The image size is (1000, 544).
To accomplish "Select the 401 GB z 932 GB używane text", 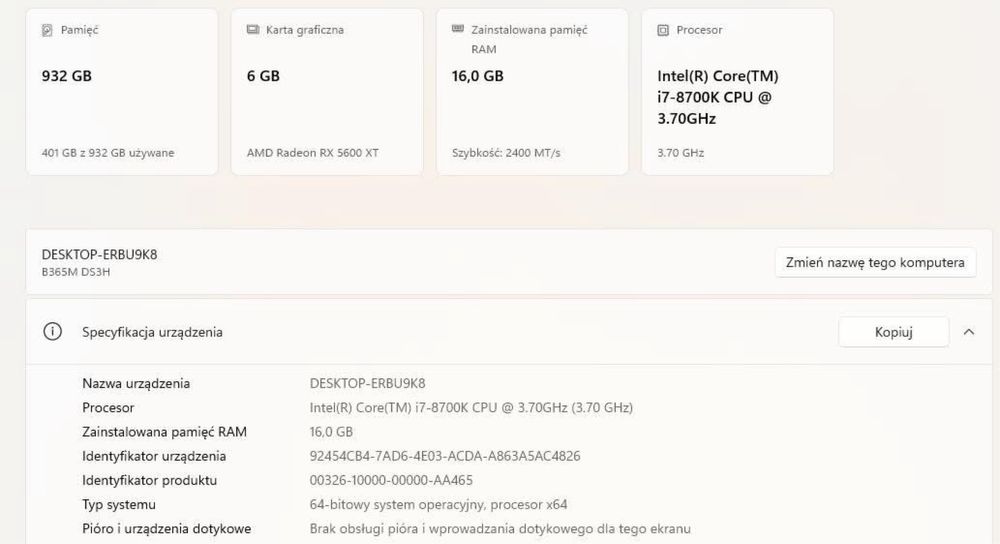I will coord(108,153).
